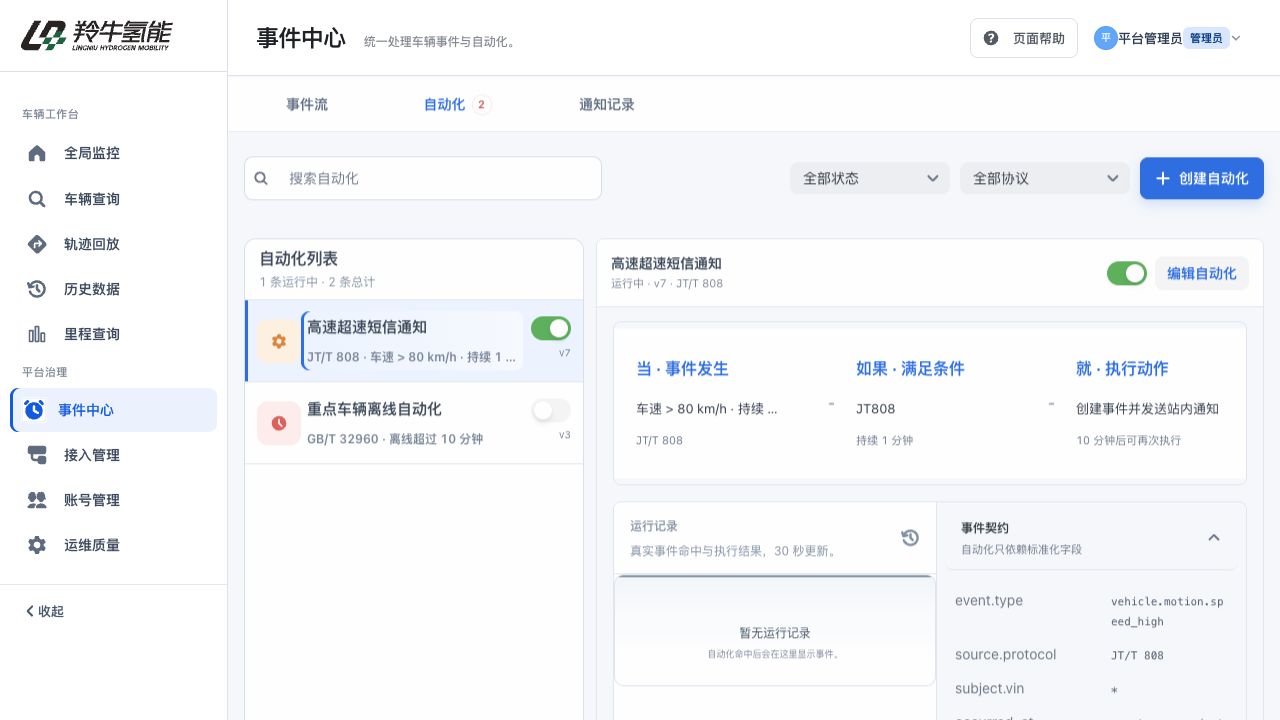Click the 车辆查询 magnifier icon
1280x720 pixels.
pyautogui.click(x=37, y=199)
